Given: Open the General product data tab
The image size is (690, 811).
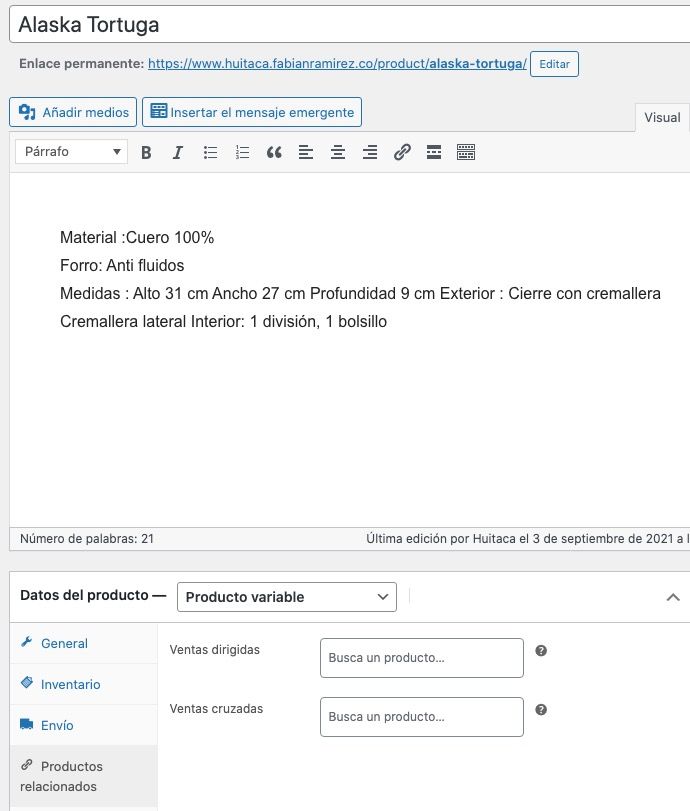Looking at the screenshot, I should tap(83, 643).
